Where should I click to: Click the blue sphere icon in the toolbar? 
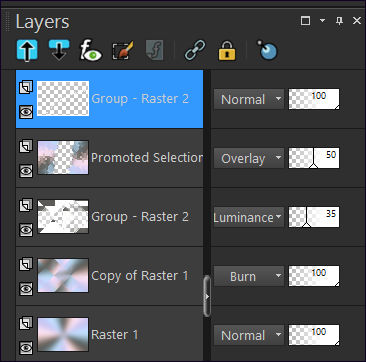[x=267, y=51]
